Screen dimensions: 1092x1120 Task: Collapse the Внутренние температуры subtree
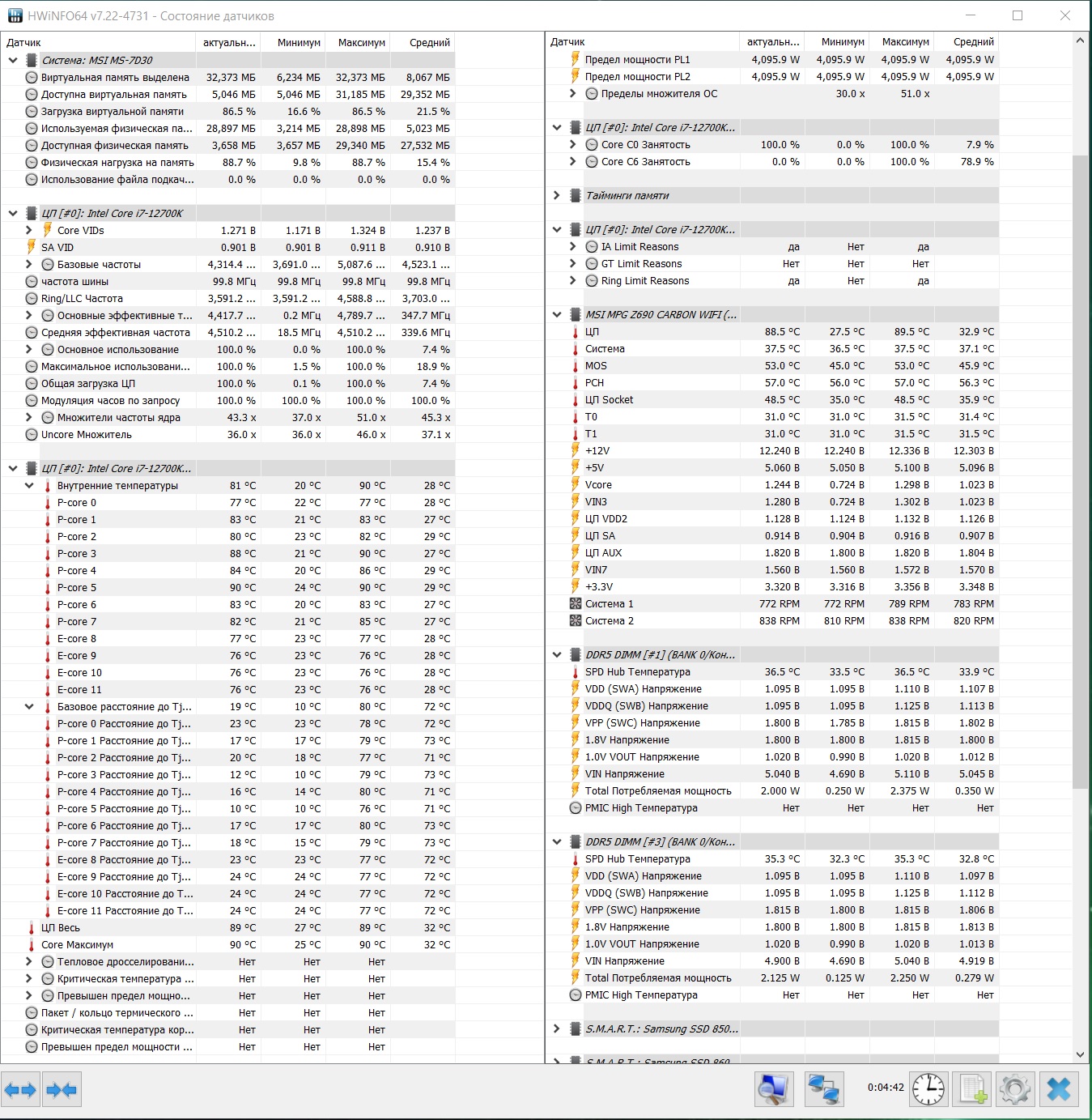[29, 485]
